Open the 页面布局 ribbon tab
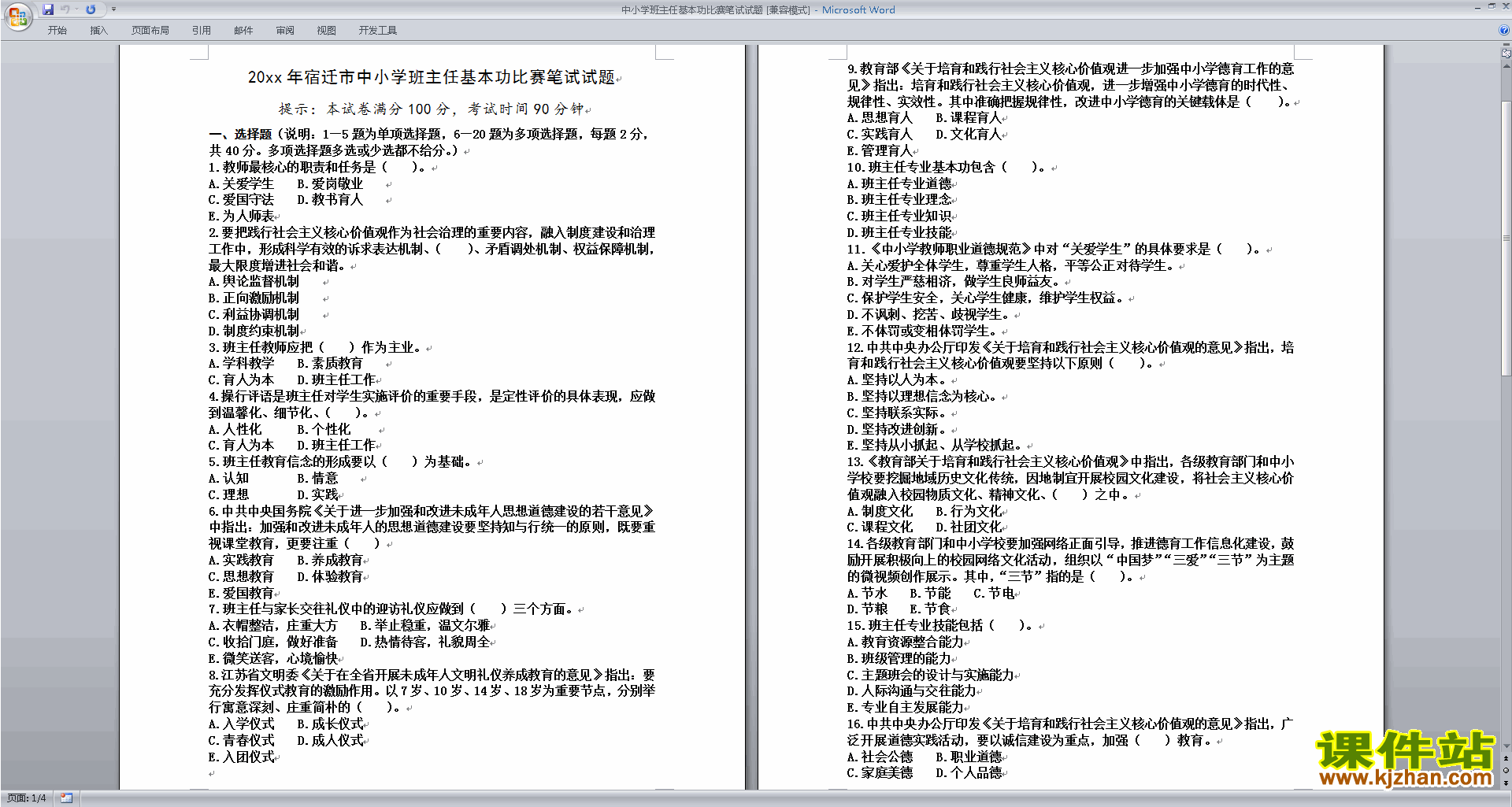 click(150, 31)
